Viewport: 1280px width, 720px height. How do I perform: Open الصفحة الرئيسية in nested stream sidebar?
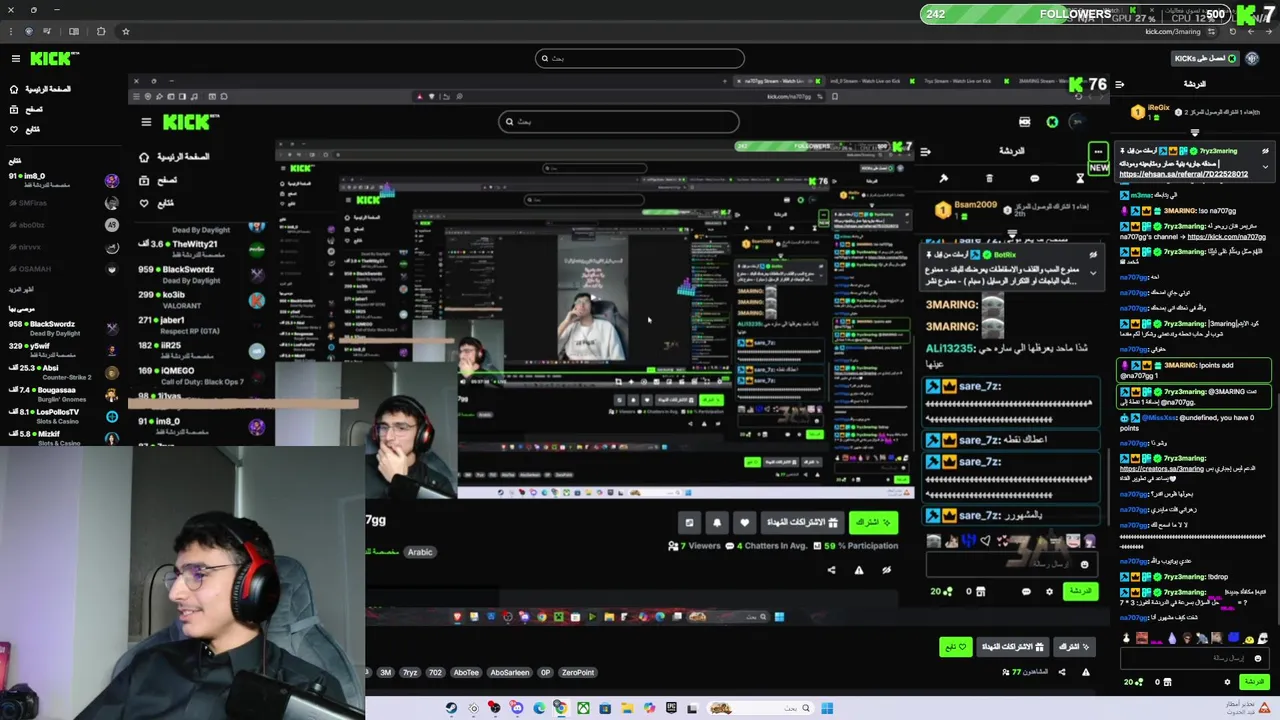pos(174,157)
